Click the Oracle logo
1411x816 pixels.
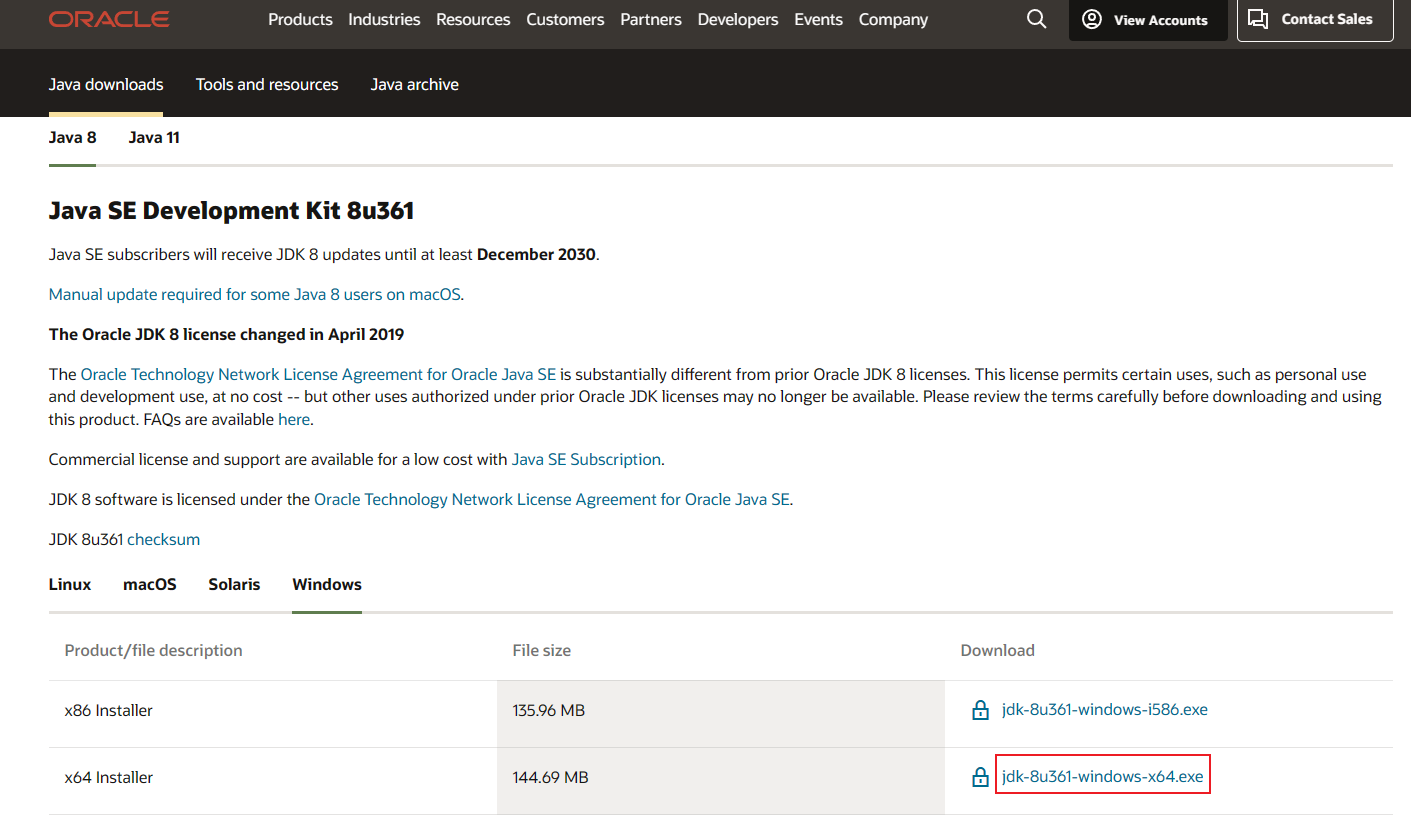point(109,19)
